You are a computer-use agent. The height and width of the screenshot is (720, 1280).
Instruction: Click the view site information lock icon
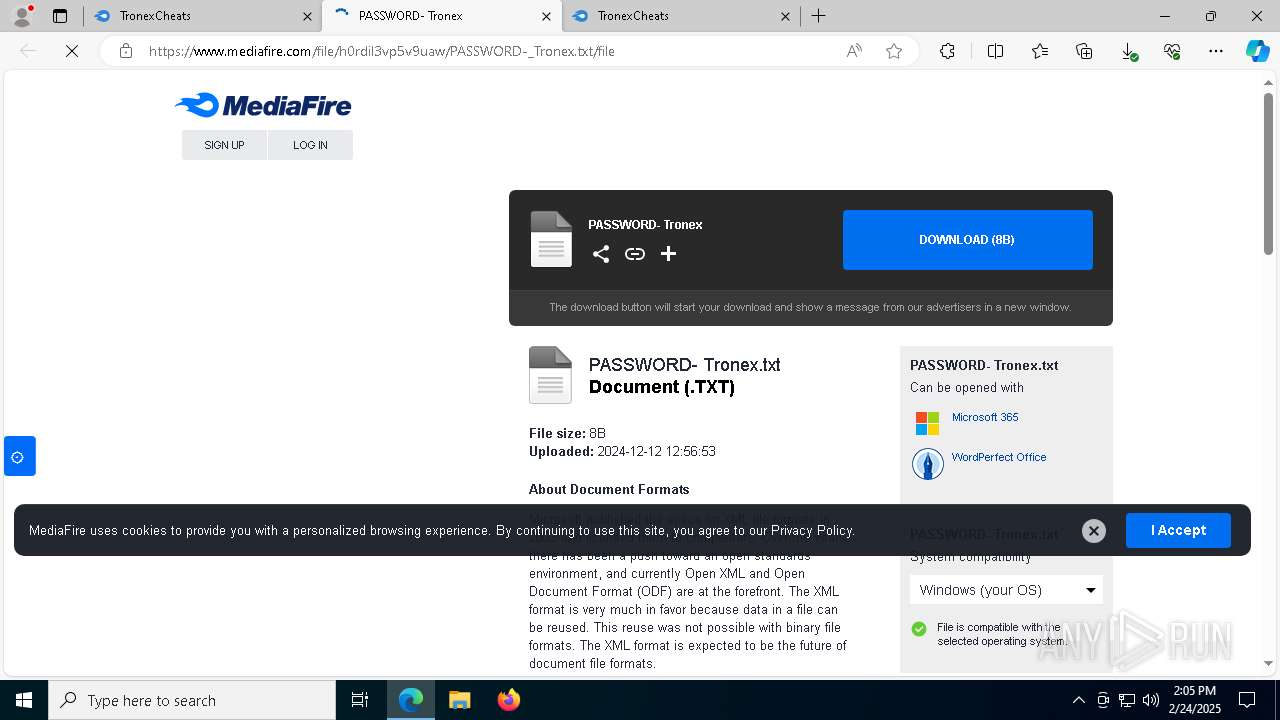[x=126, y=51]
